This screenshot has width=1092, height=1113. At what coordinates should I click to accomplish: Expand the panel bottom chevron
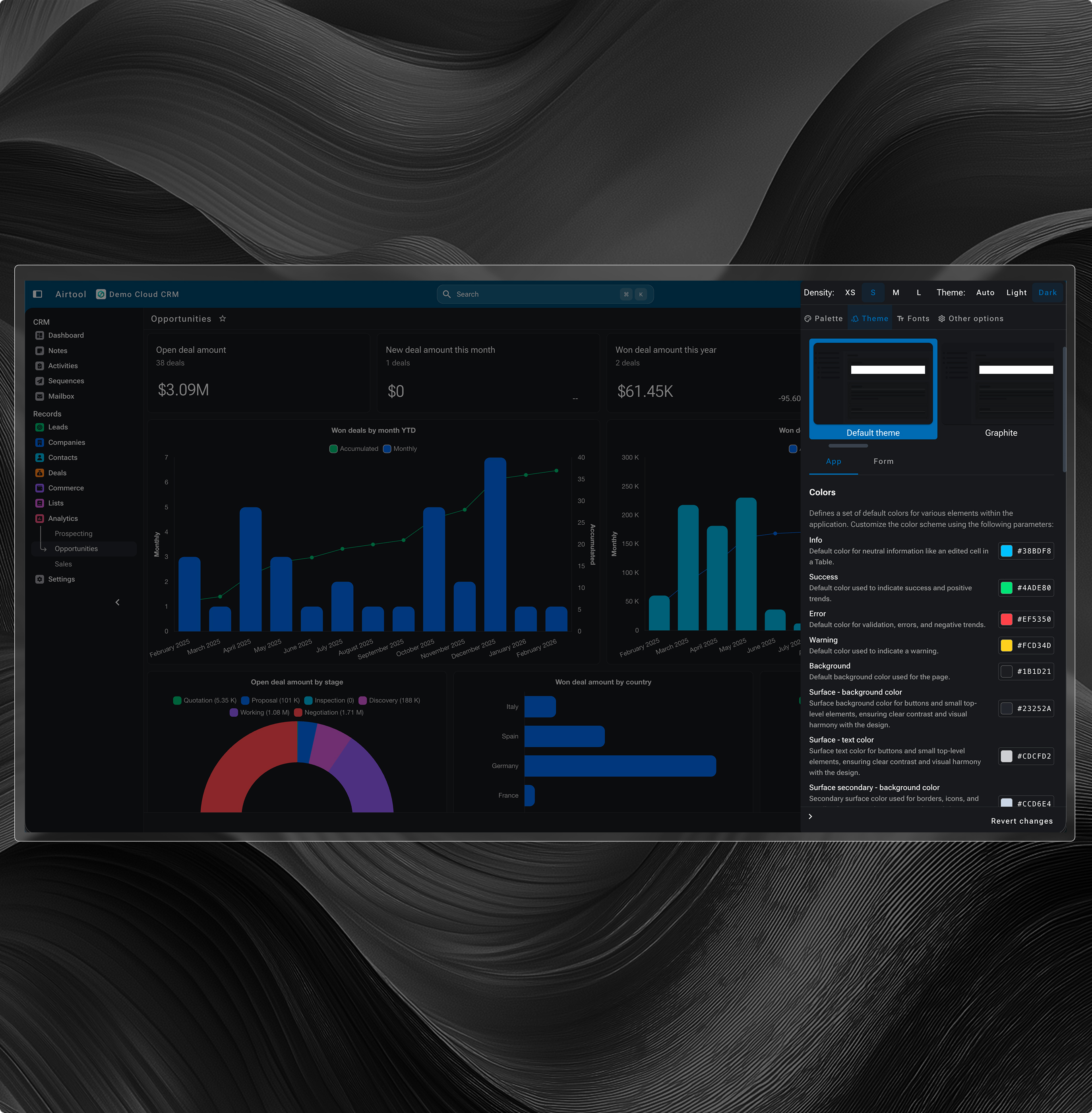(810, 816)
